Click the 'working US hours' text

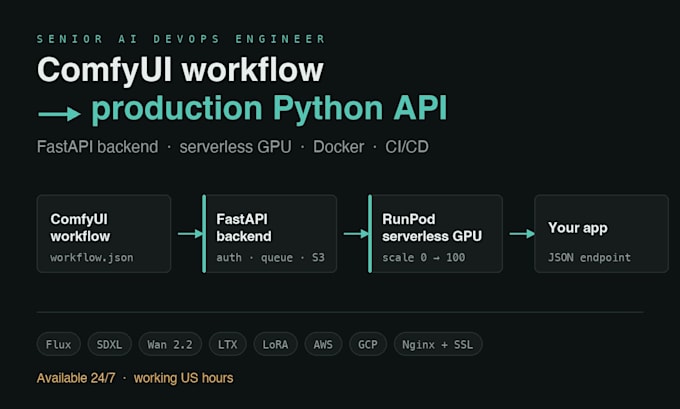pyautogui.click(x=183, y=378)
